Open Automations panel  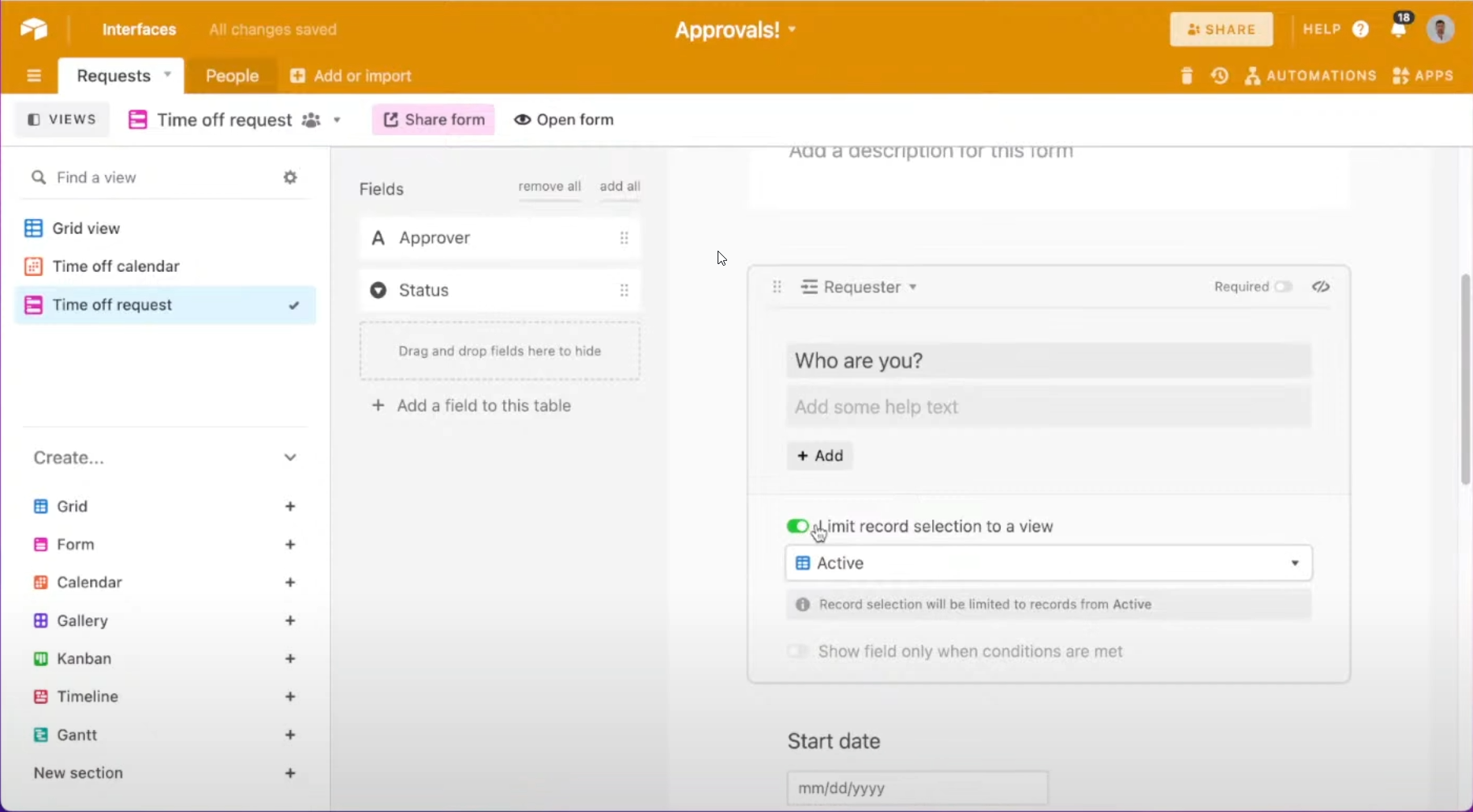pyautogui.click(x=1311, y=76)
